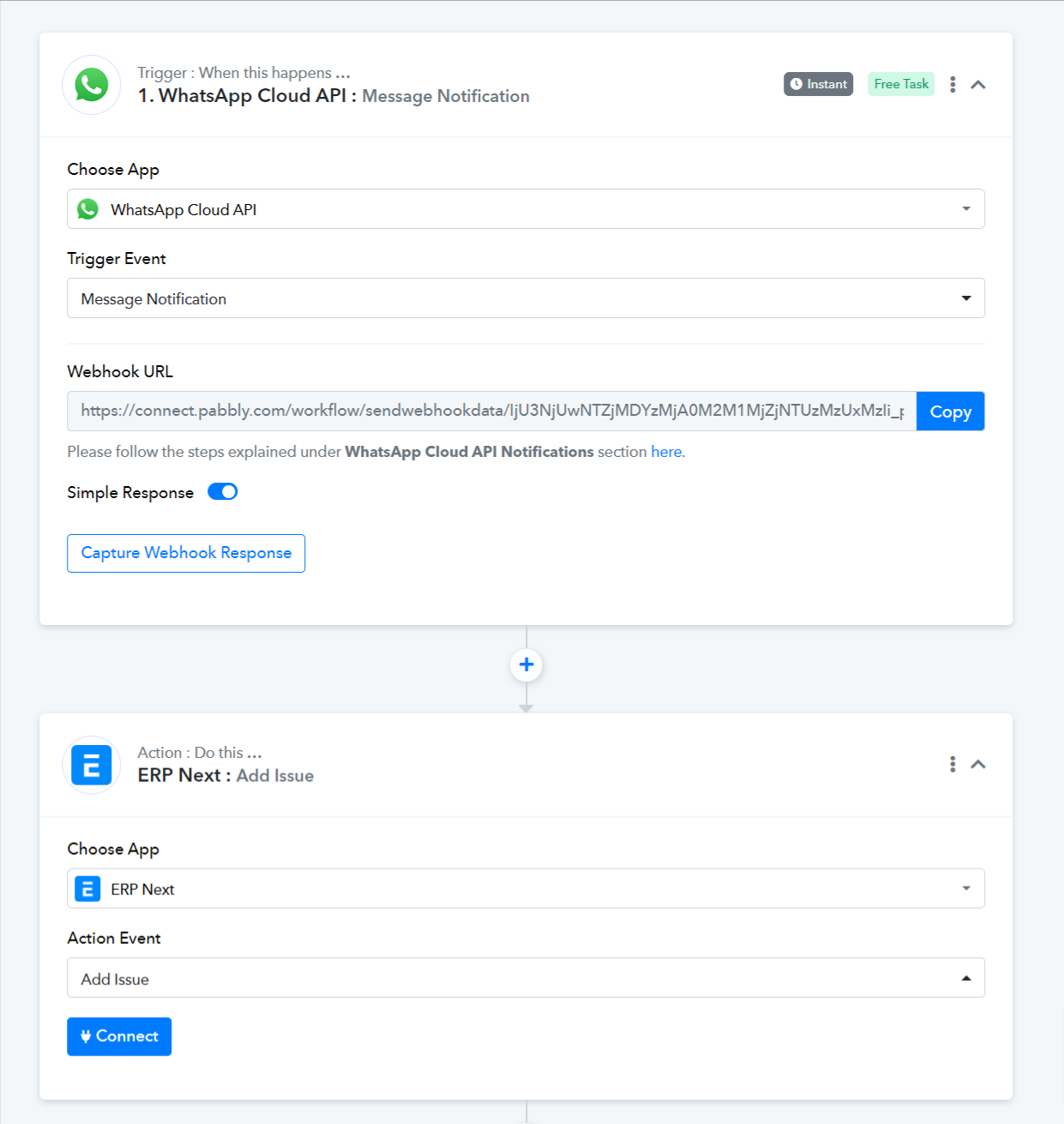1064x1124 pixels.
Task: Open Choose App dropdown showing ERP Next
Action: (526, 889)
